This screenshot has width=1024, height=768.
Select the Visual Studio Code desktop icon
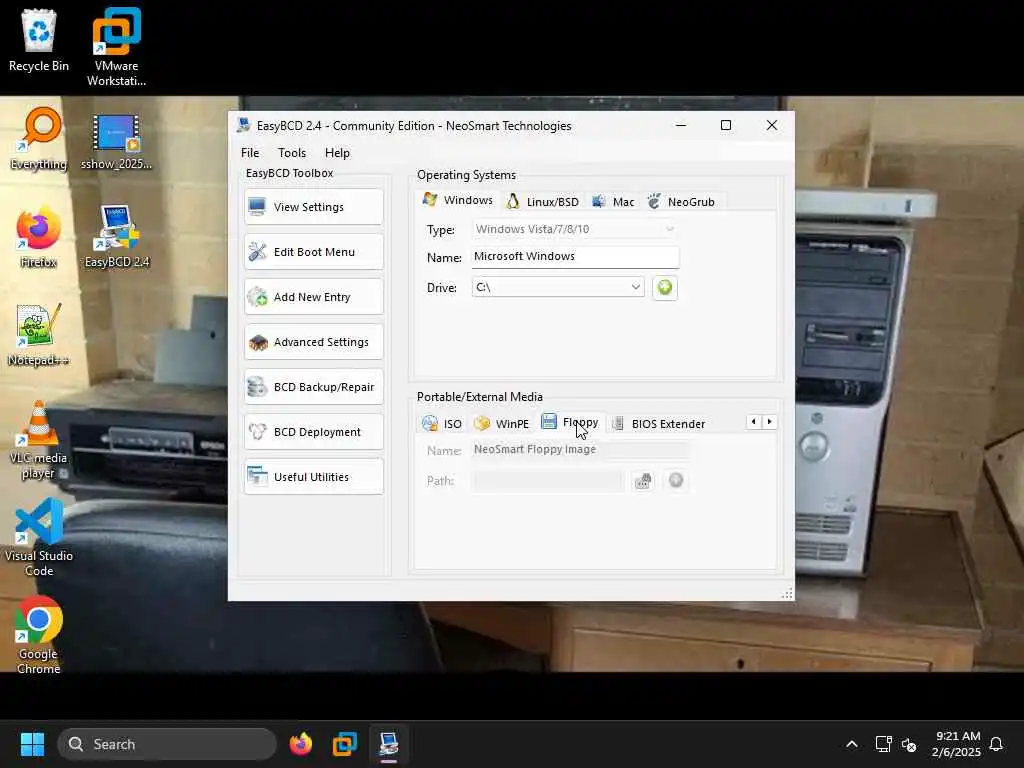[39, 537]
